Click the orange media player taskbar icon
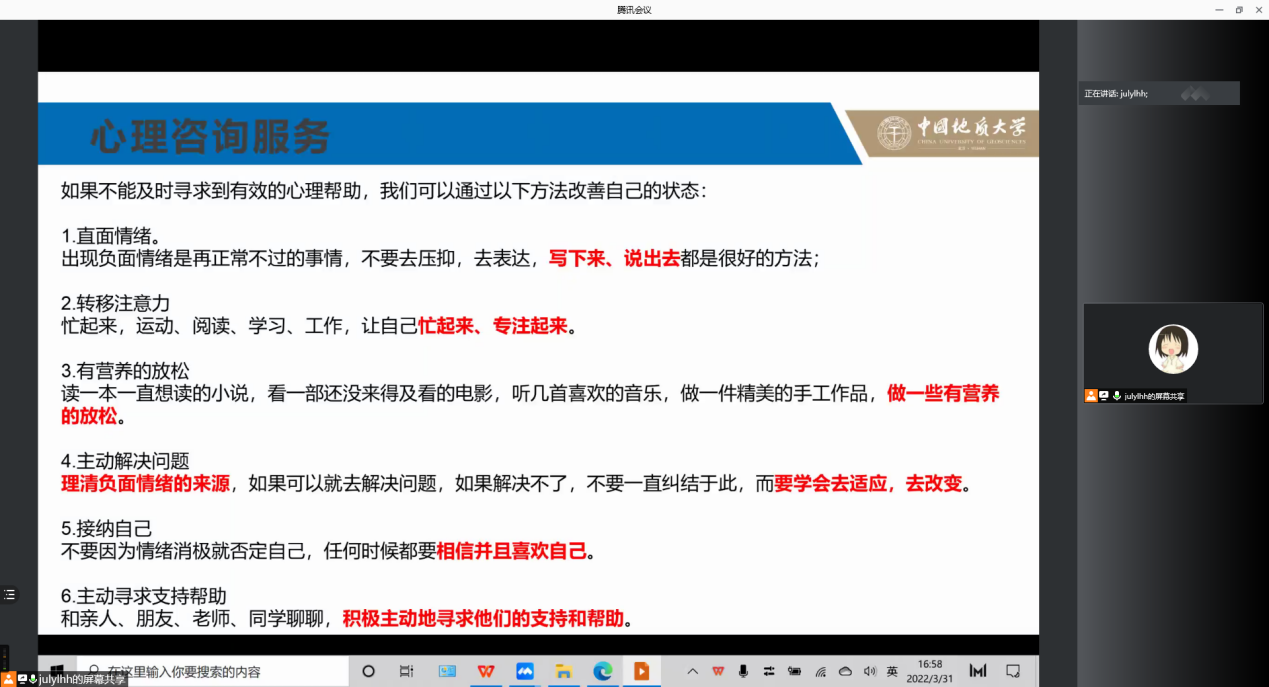This screenshot has width=1269, height=687. click(641, 671)
